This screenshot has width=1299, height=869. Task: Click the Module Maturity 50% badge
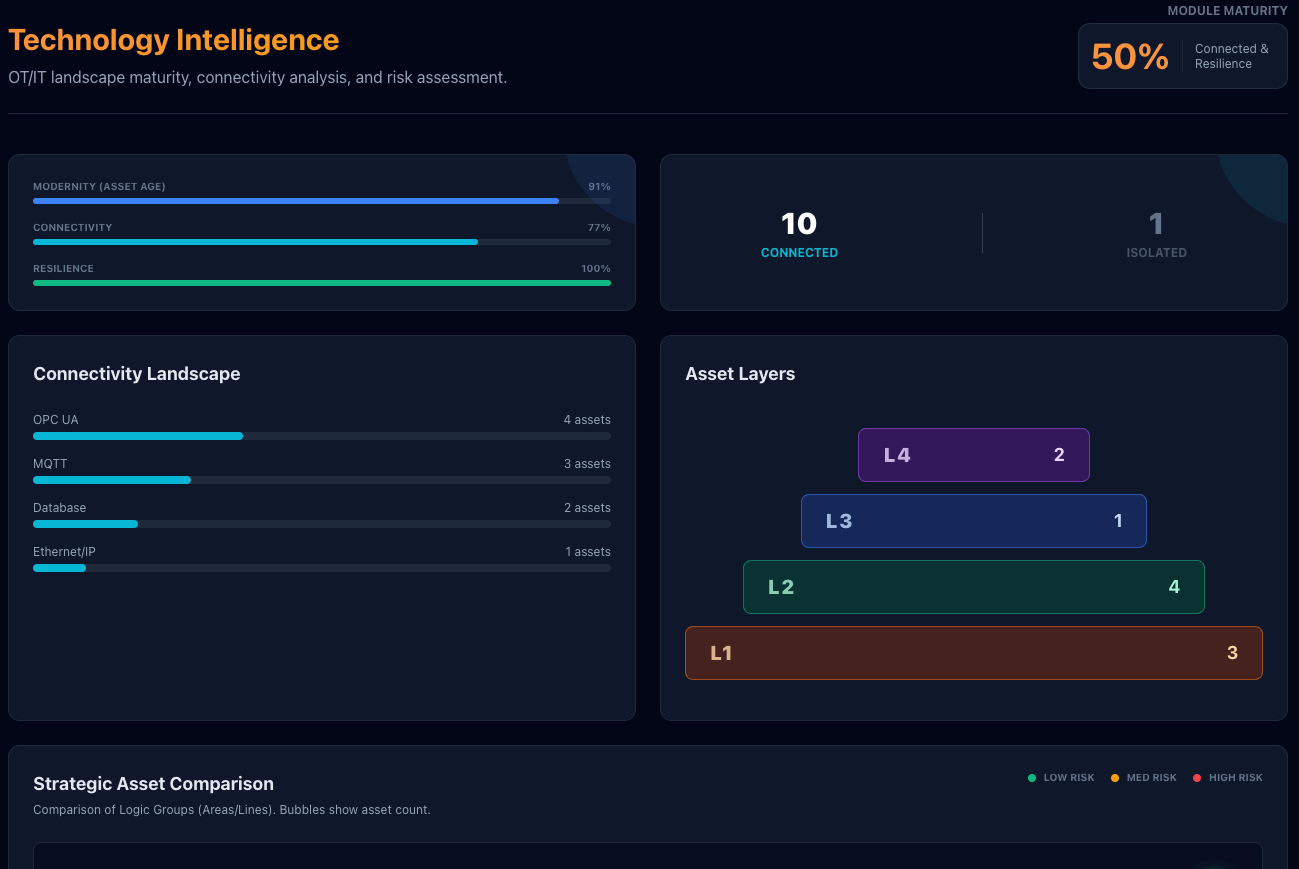1182,56
